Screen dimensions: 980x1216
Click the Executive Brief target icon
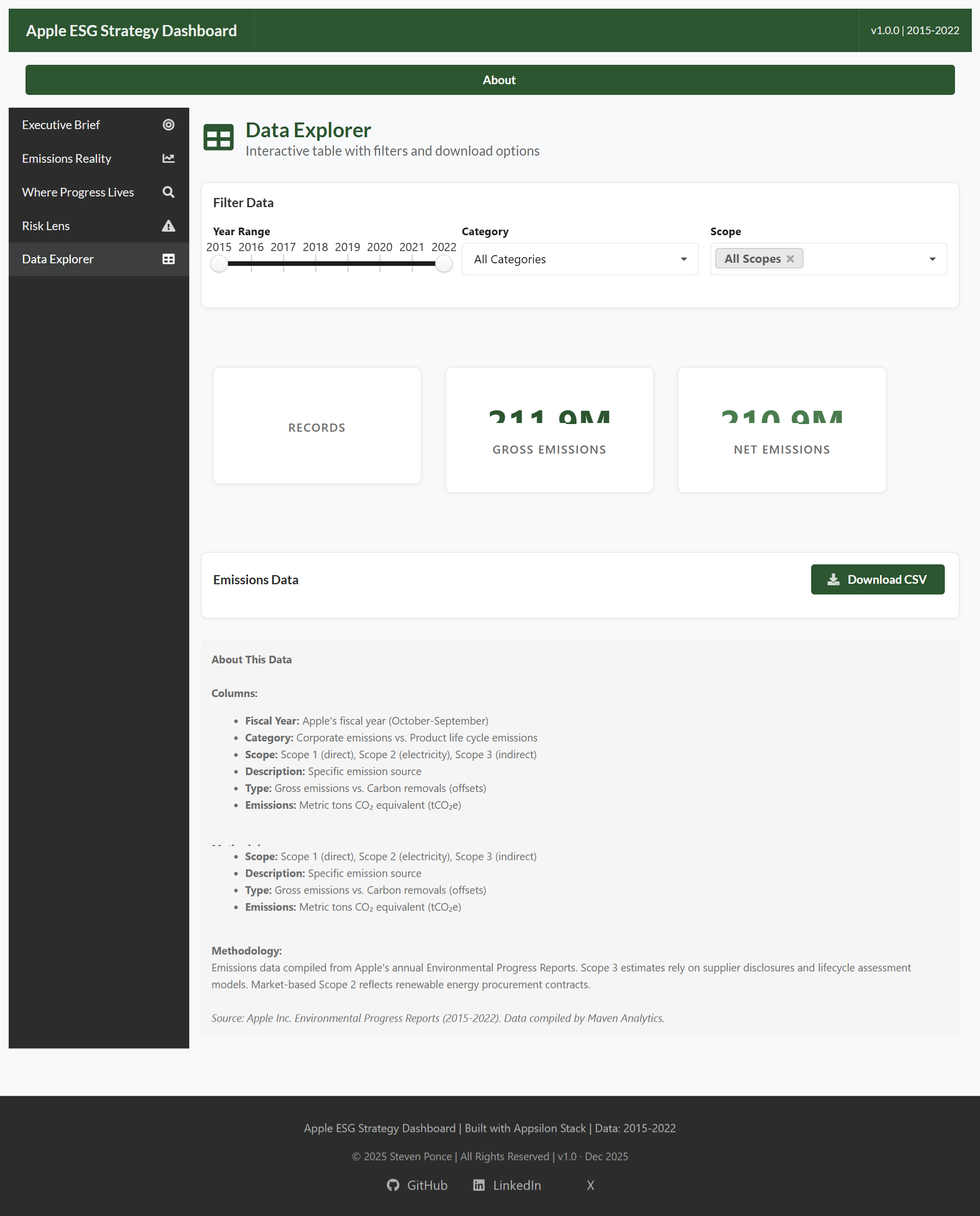[x=168, y=125]
